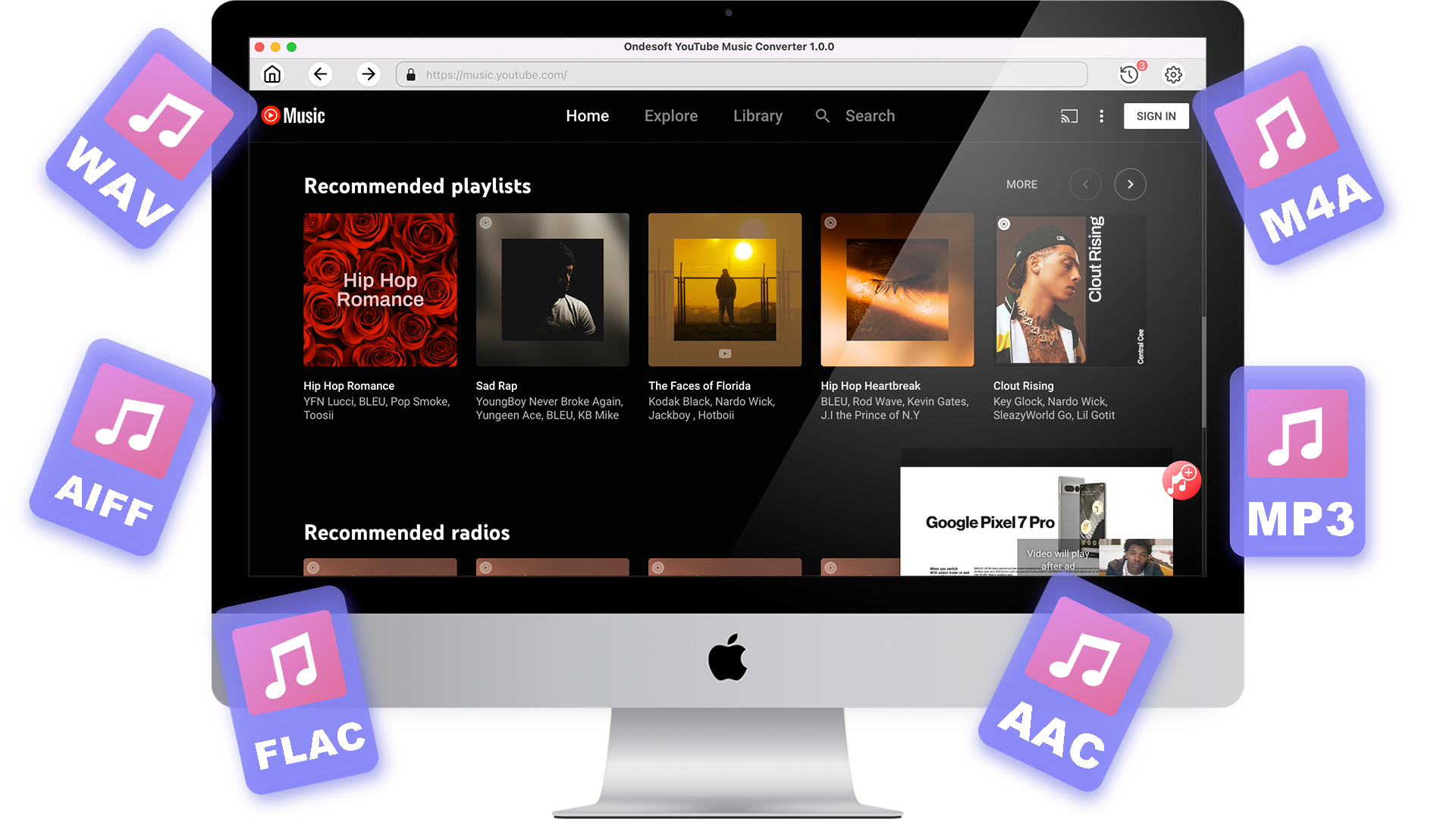The image size is (1456, 819).
Task: Click the MORE button for playlists
Action: click(1020, 184)
